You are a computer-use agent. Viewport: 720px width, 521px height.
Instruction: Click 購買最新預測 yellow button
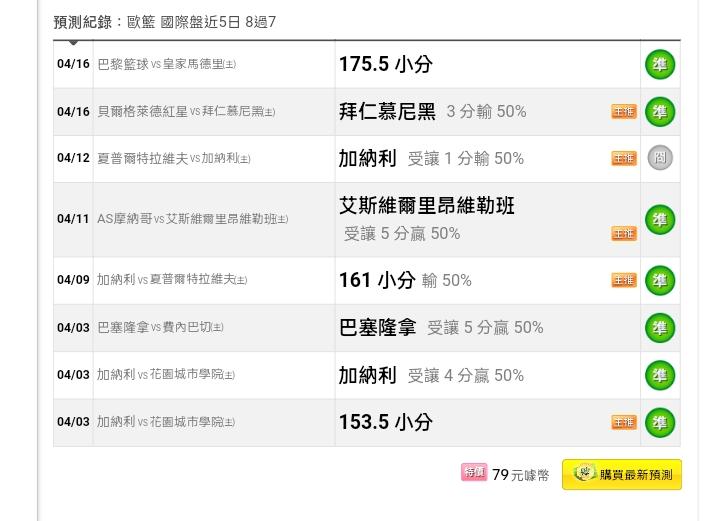click(x=622, y=474)
